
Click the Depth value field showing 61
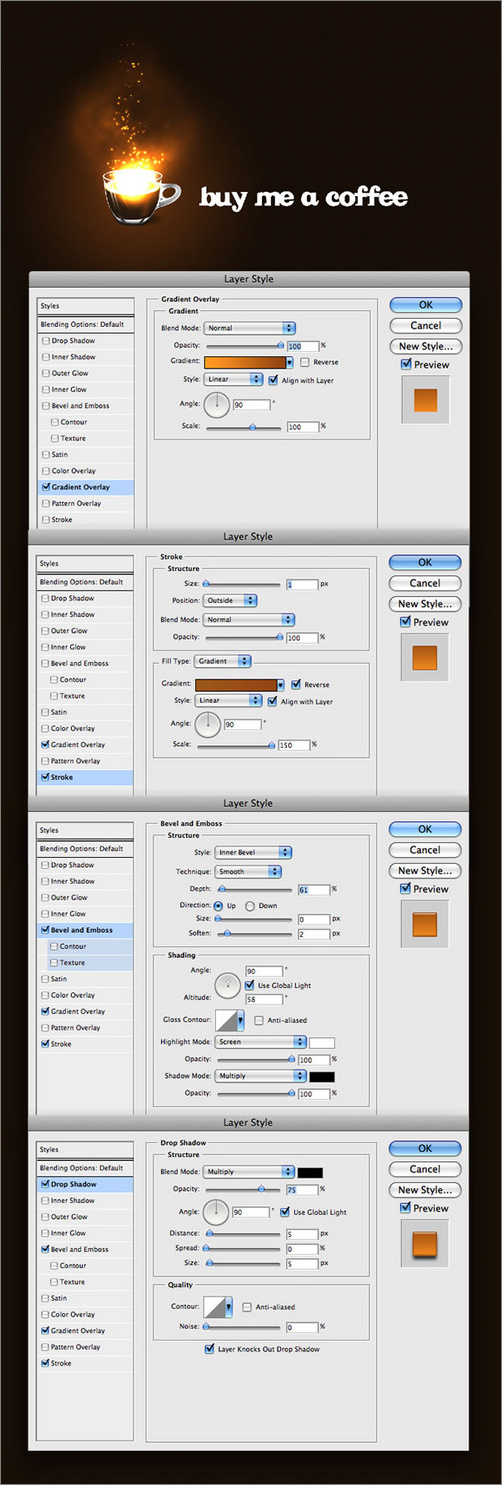point(314,889)
